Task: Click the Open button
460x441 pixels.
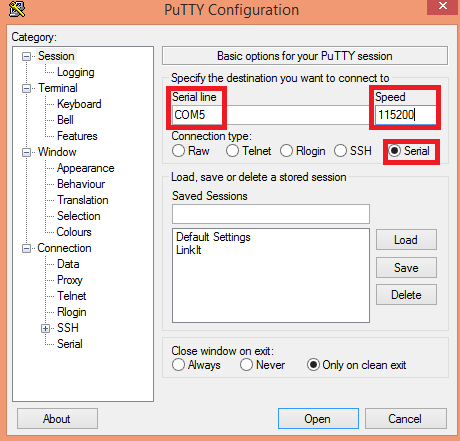Action: [318, 419]
